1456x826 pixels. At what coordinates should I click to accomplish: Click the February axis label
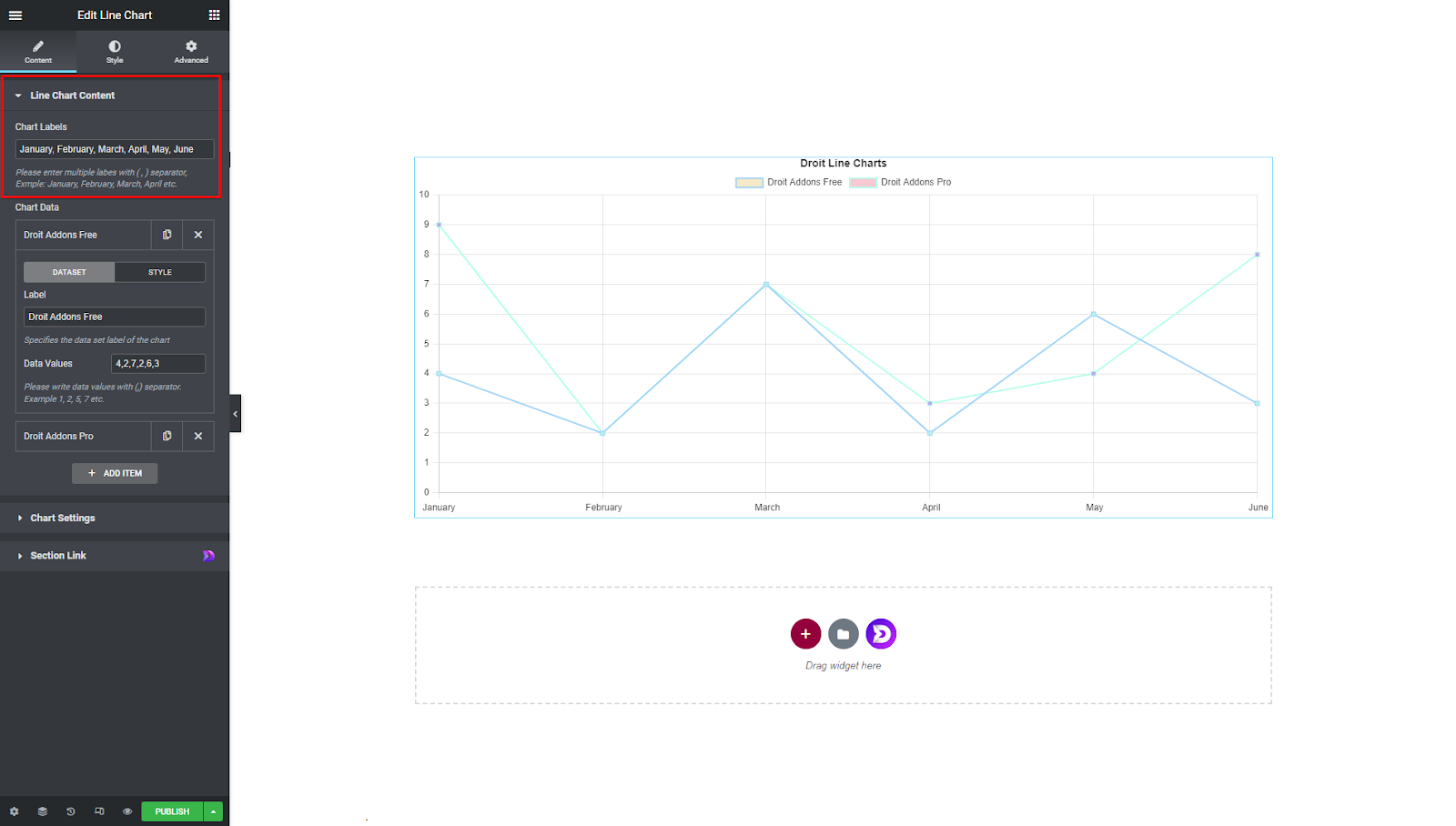[603, 508]
